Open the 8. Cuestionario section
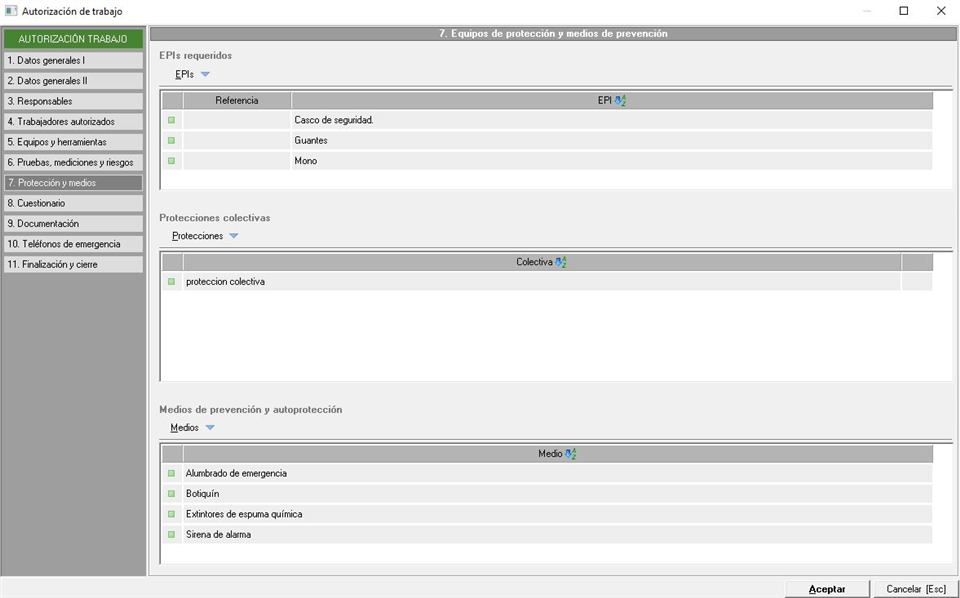The image size is (960, 598). click(x=73, y=203)
